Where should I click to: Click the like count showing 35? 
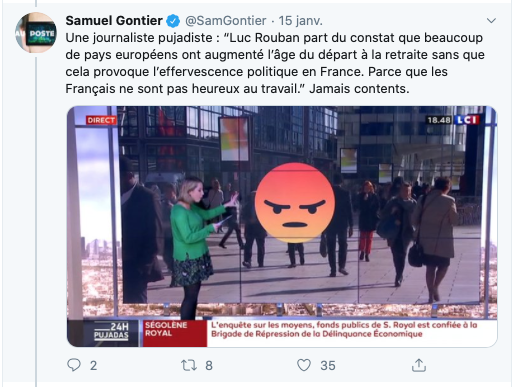(328, 366)
